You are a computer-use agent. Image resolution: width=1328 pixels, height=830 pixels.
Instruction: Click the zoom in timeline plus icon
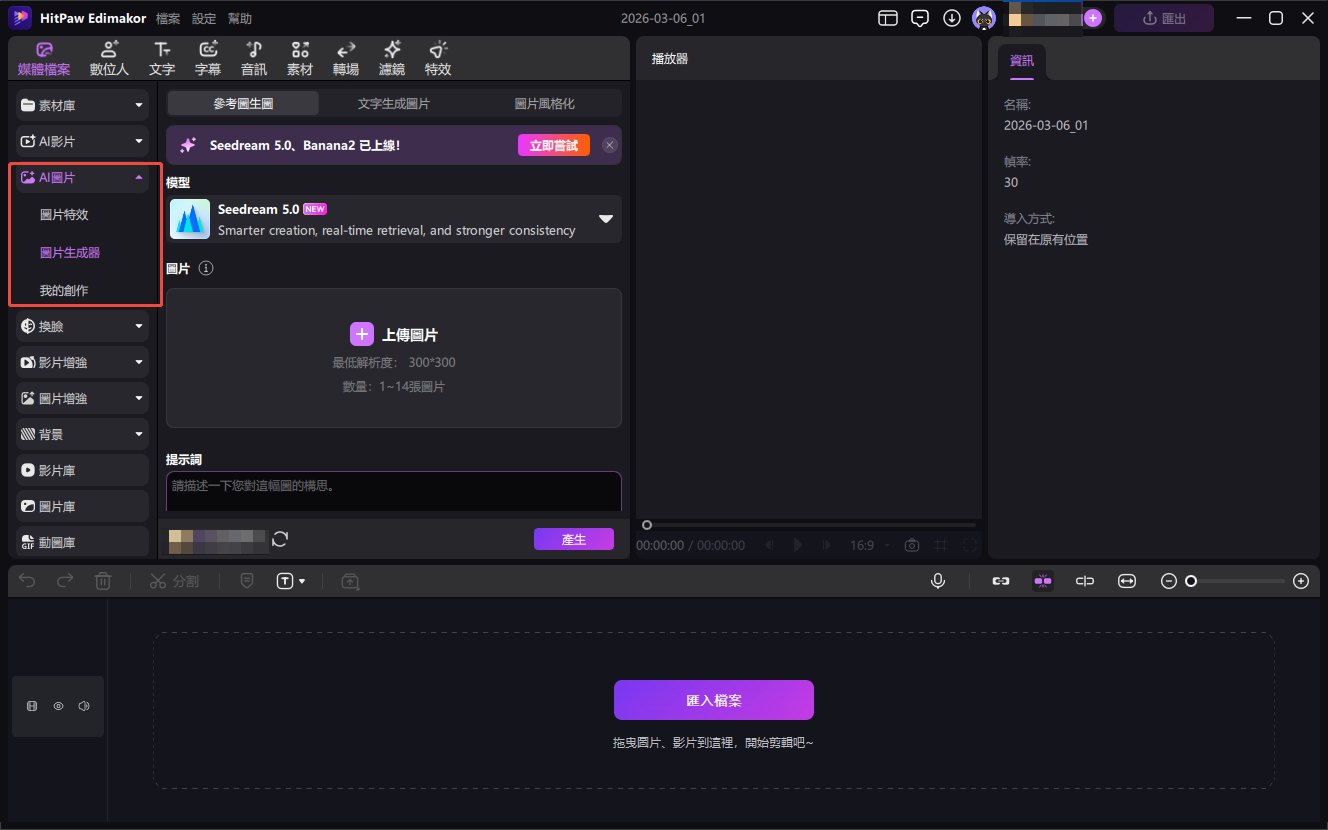(x=1300, y=581)
